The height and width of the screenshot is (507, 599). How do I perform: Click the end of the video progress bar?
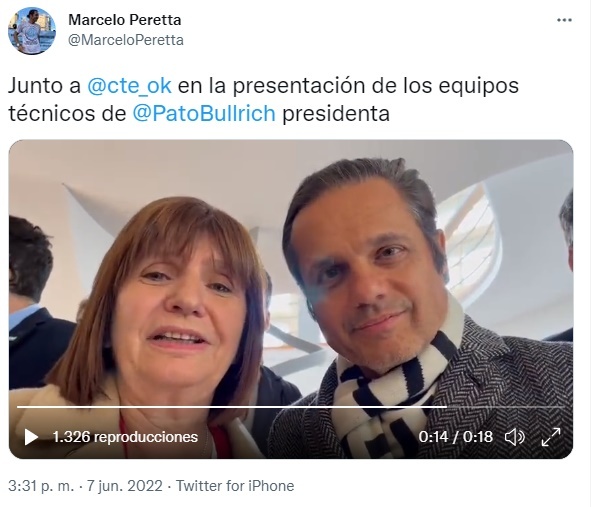pos(563,407)
